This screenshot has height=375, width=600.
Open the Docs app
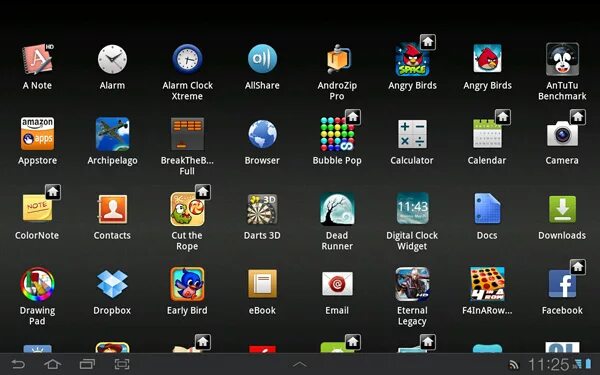tap(487, 208)
